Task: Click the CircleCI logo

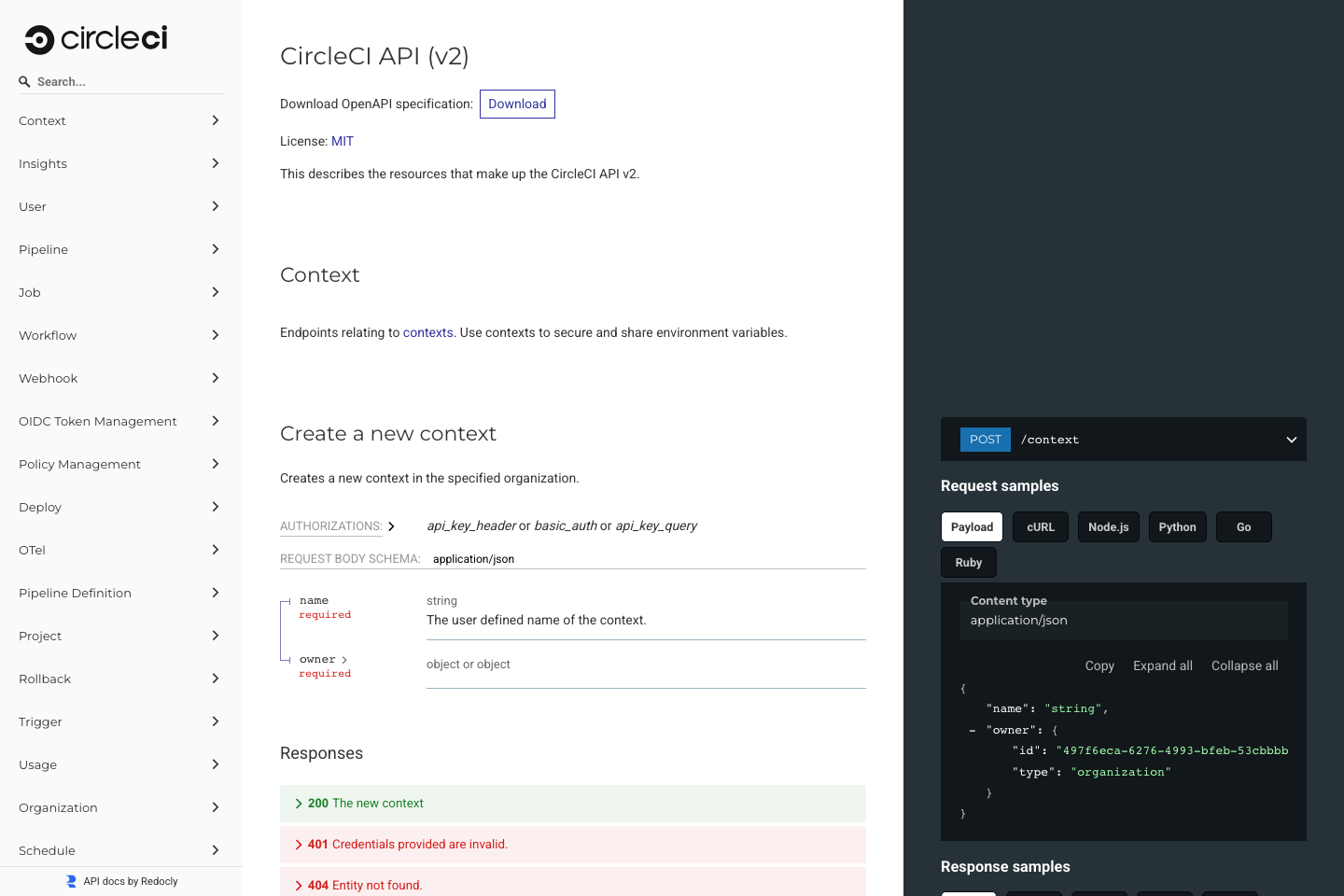Action: (94, 39)
